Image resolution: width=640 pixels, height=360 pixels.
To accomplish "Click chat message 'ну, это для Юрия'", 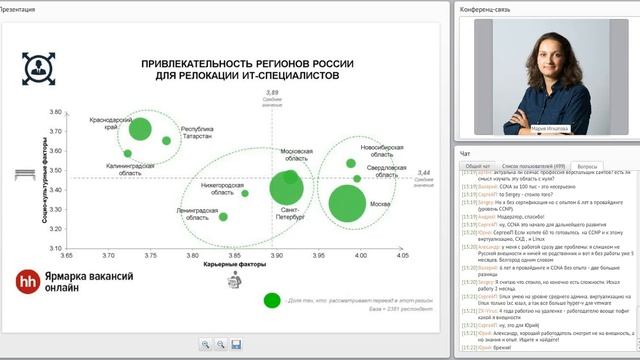I will point(519,325).
